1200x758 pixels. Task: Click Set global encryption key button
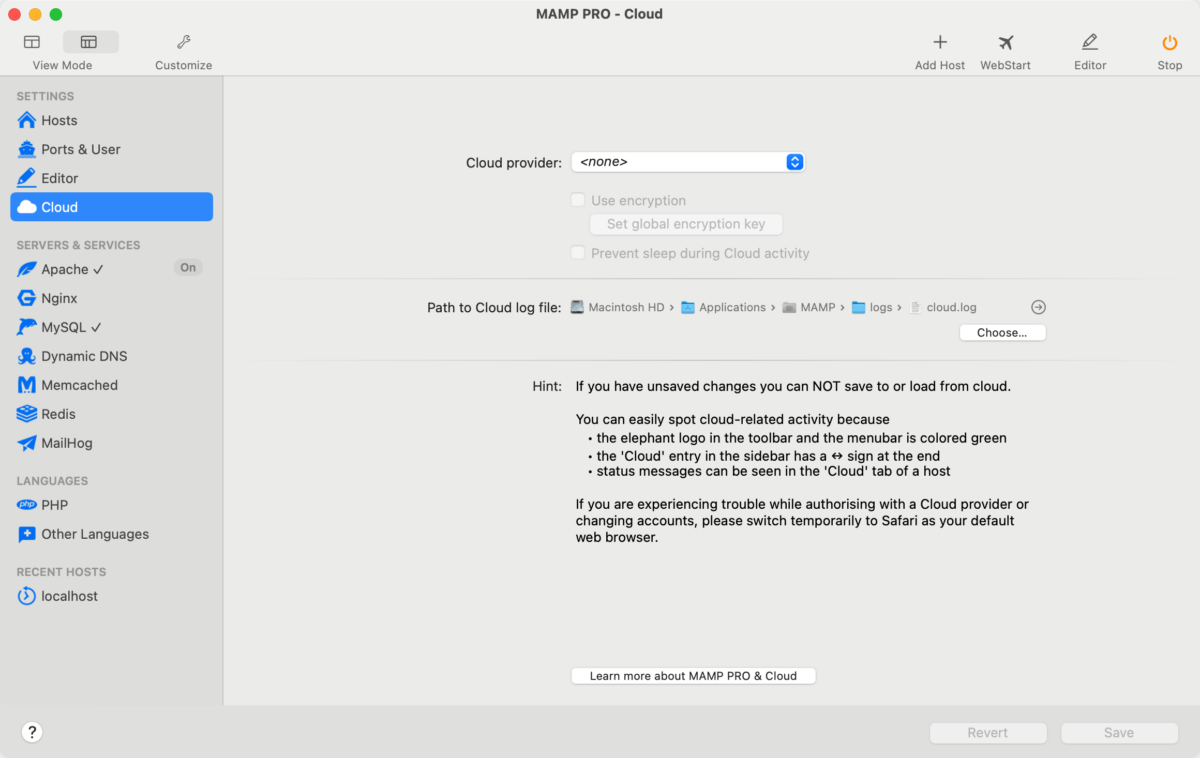(x=686, y=224)
